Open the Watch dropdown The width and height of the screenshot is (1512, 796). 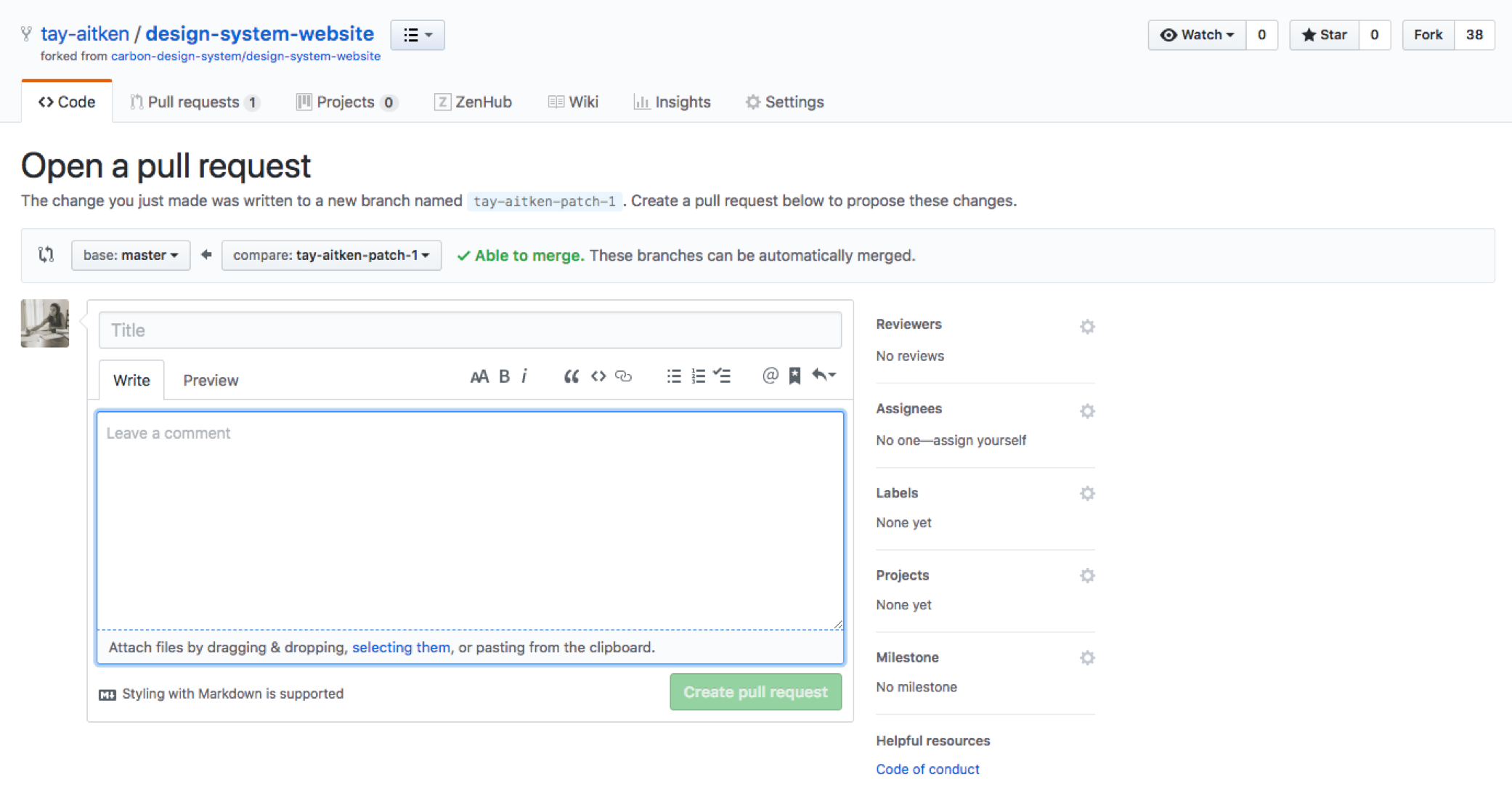point(1197,35)
